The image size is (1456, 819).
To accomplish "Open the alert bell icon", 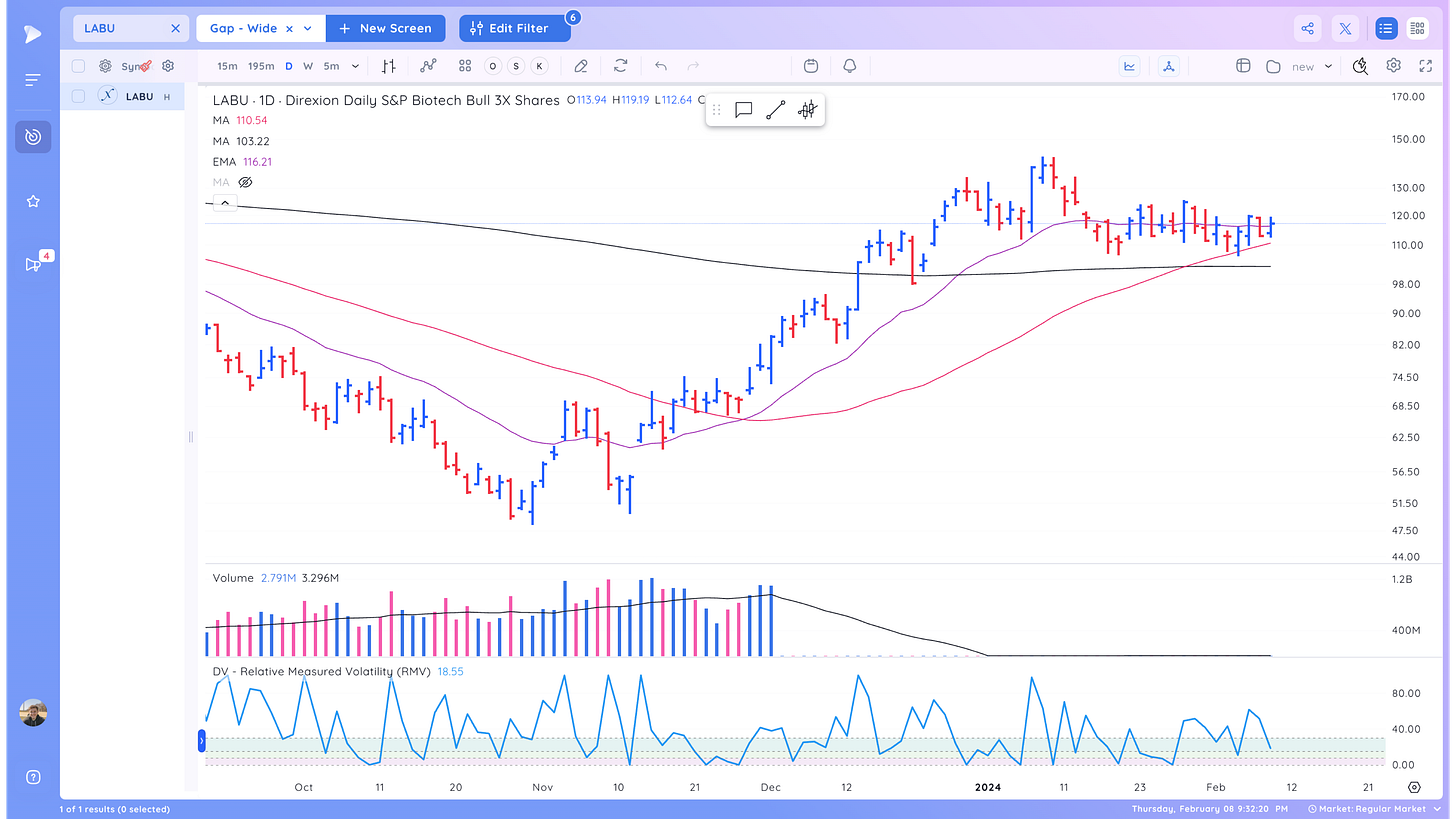I will pos(850,66).
